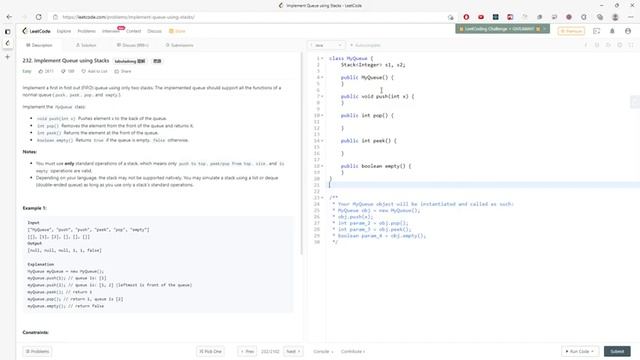Add a new tab with plus icon
Image resolution: width=640 pixels, height=360 pixels.
coord(7,57)
